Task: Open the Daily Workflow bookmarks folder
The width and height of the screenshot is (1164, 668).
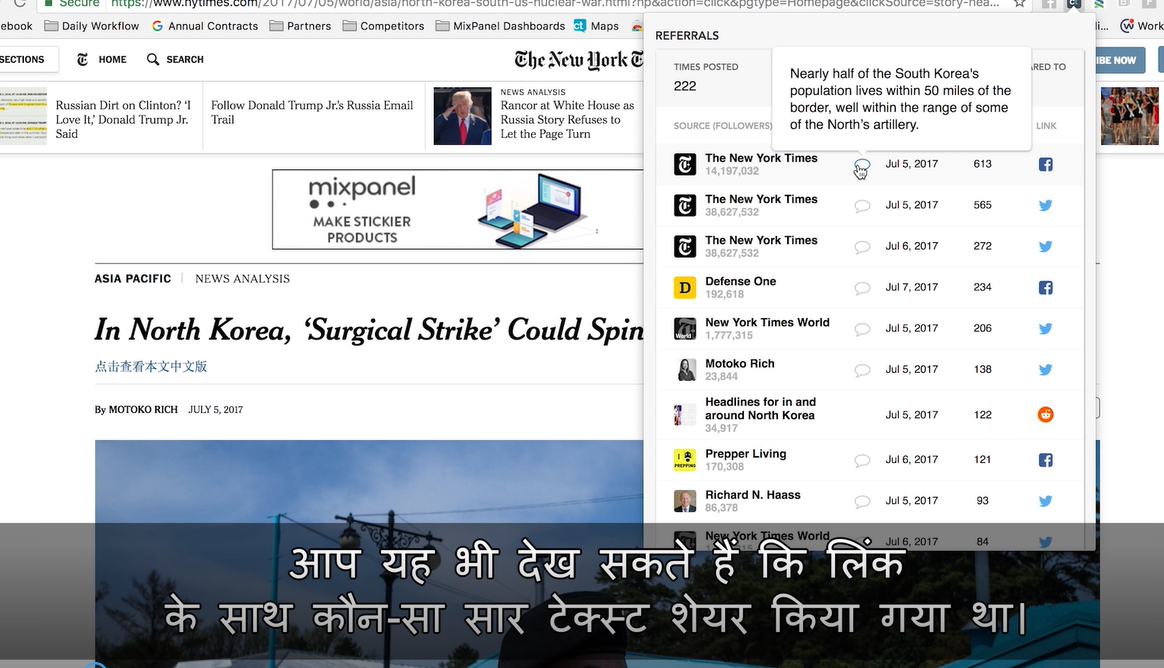Action: coord(91,26)
